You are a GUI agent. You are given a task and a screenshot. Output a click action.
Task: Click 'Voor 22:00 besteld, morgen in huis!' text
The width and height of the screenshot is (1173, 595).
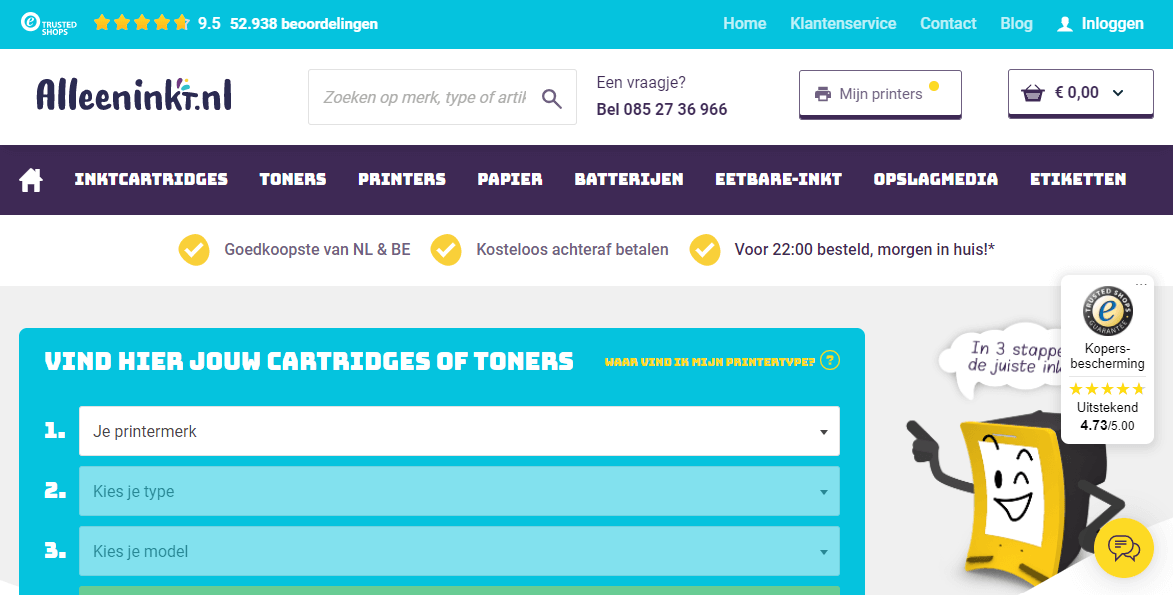coord(865,250)
